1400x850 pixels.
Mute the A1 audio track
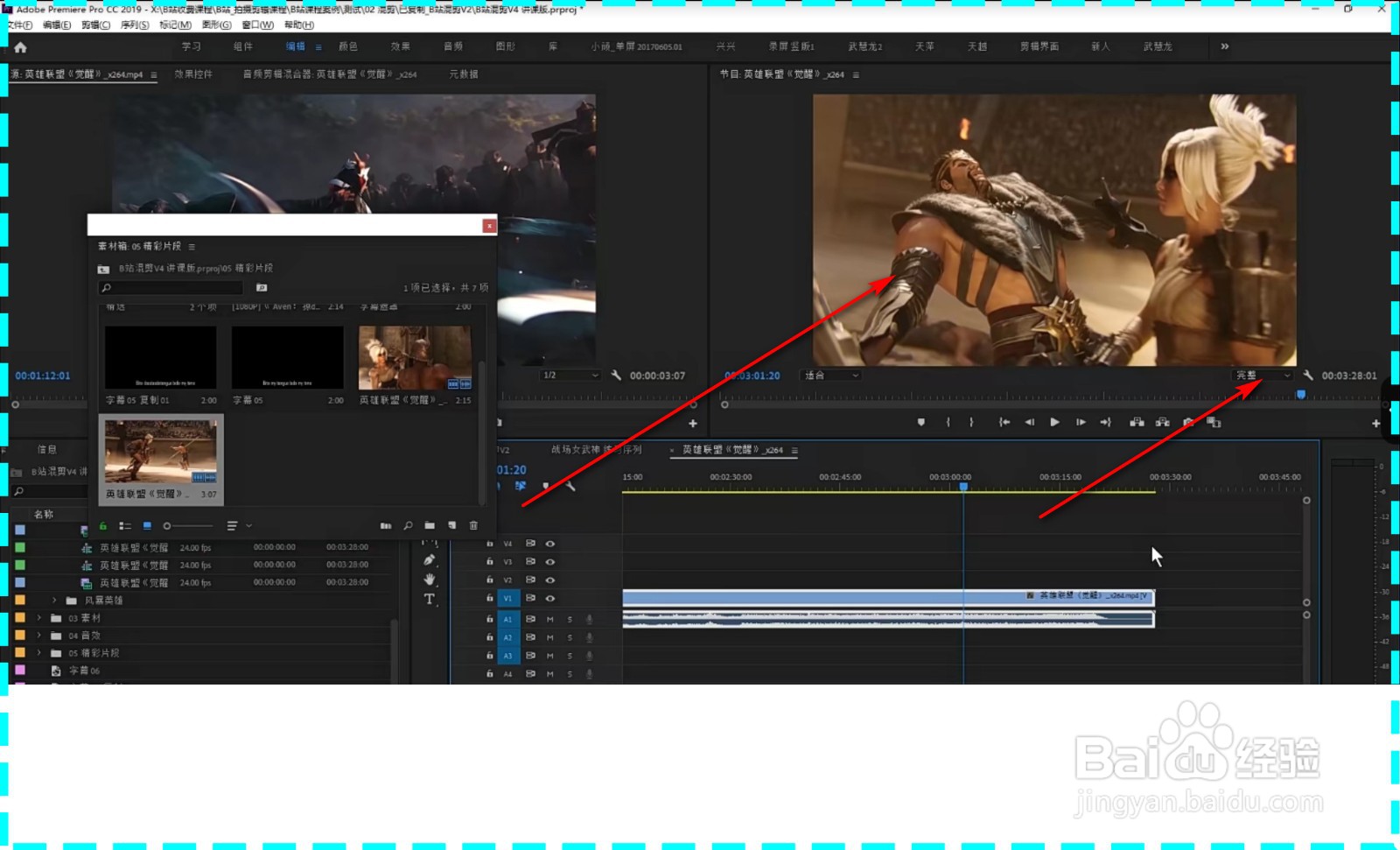click(x=550, y=620)
